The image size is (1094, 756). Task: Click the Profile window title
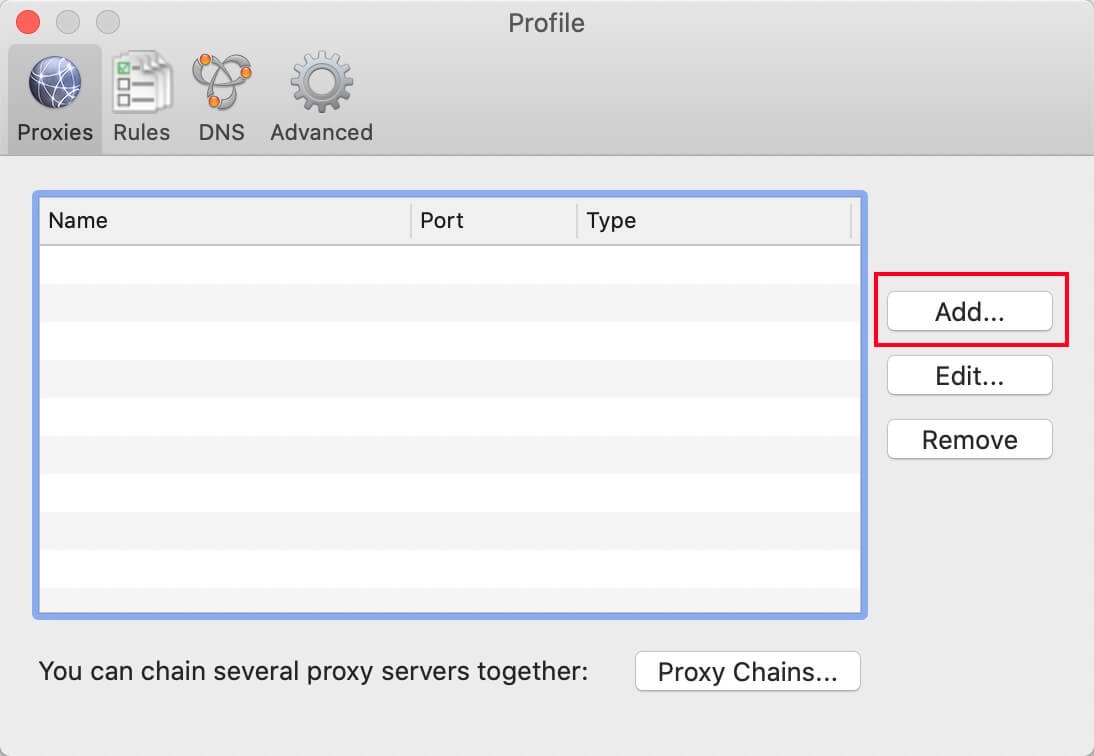point(546,23)
